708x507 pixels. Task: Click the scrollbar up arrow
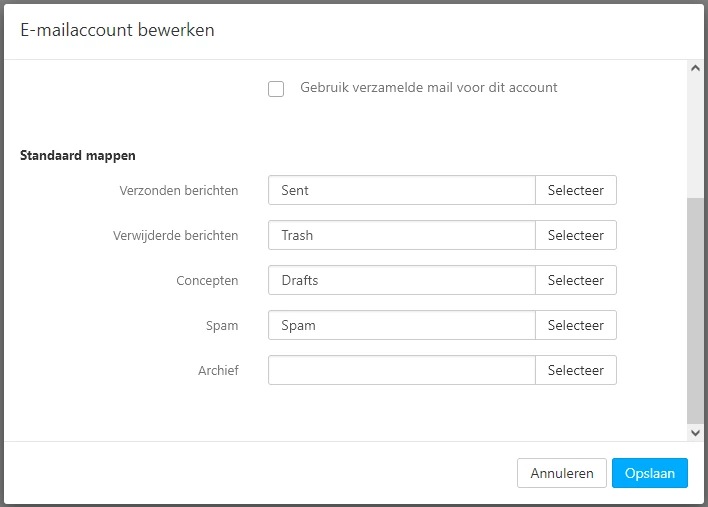(696, 69)
